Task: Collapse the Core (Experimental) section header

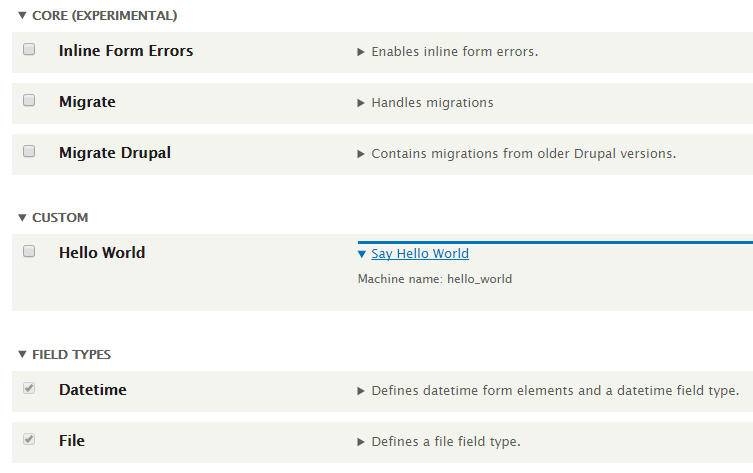Action: 97,16
